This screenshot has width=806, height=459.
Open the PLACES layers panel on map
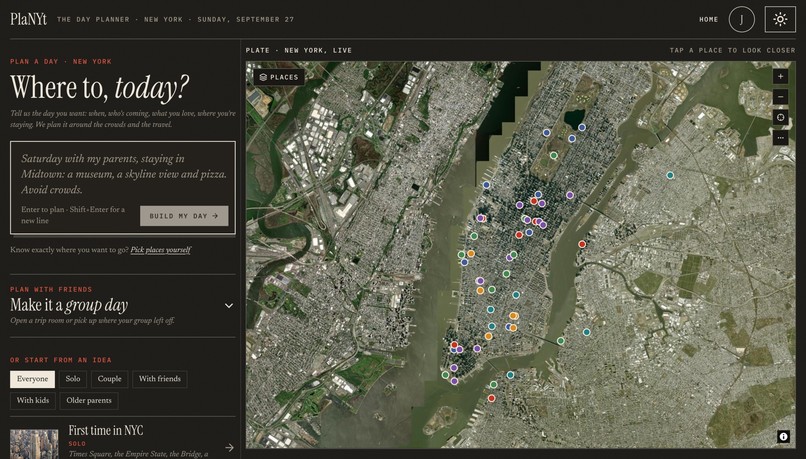pyautogui.click(x=279, y=77)
